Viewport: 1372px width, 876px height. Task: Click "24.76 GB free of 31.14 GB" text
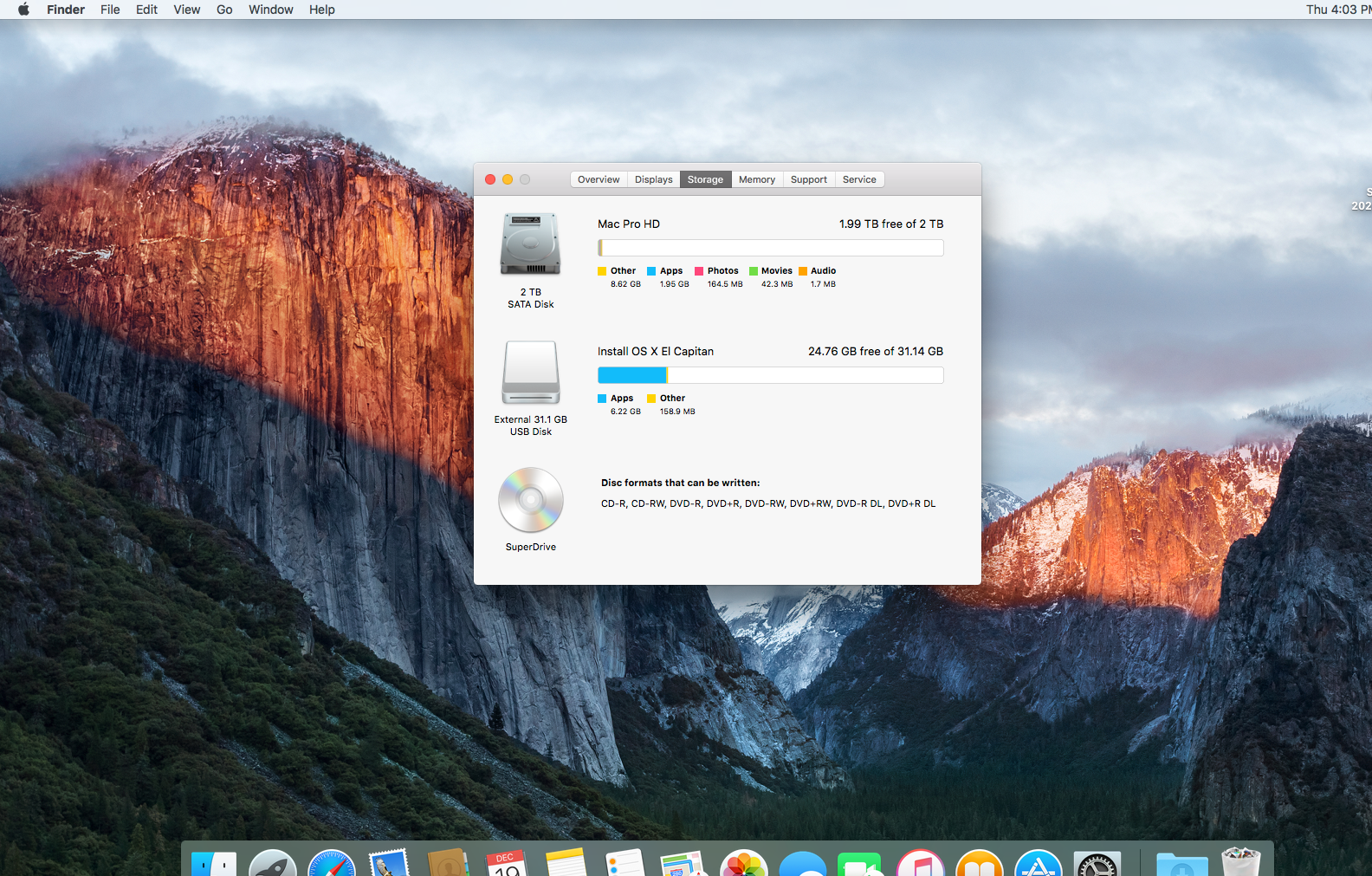[x=876, y=351]
